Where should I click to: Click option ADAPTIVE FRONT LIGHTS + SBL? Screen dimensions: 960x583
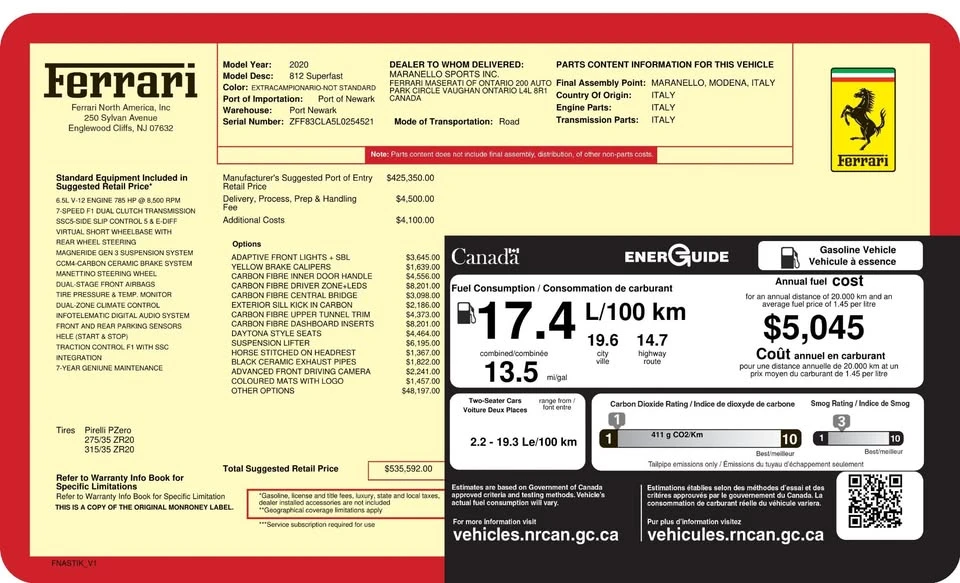coord(291,257)
